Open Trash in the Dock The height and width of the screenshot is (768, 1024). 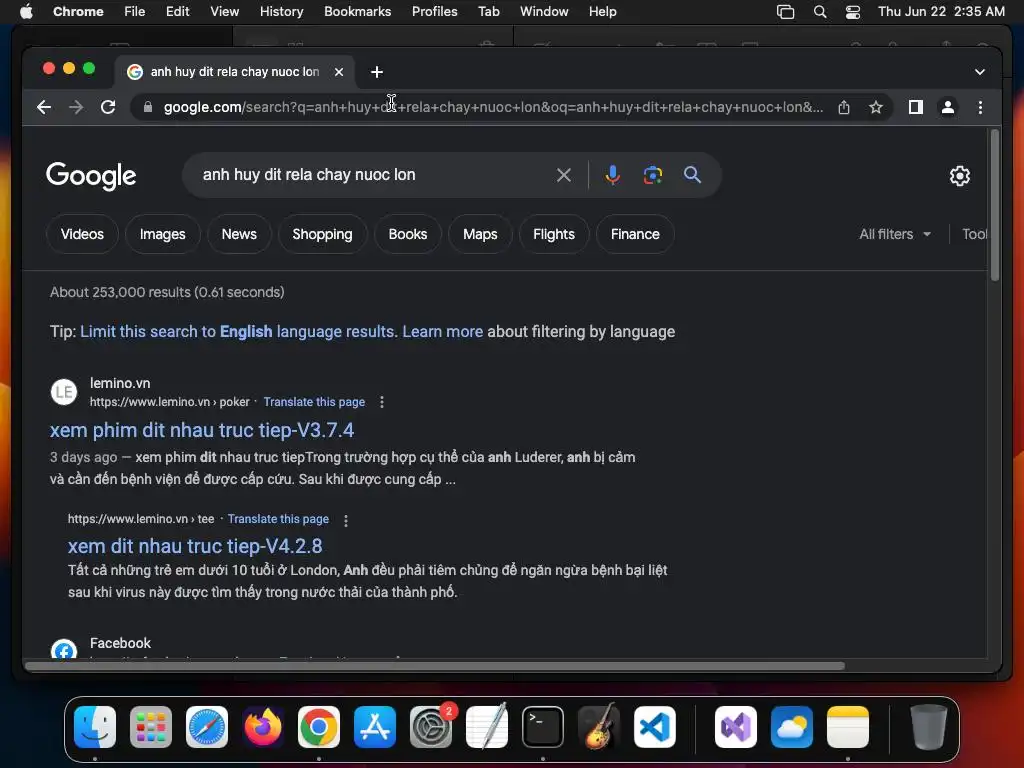929,727
